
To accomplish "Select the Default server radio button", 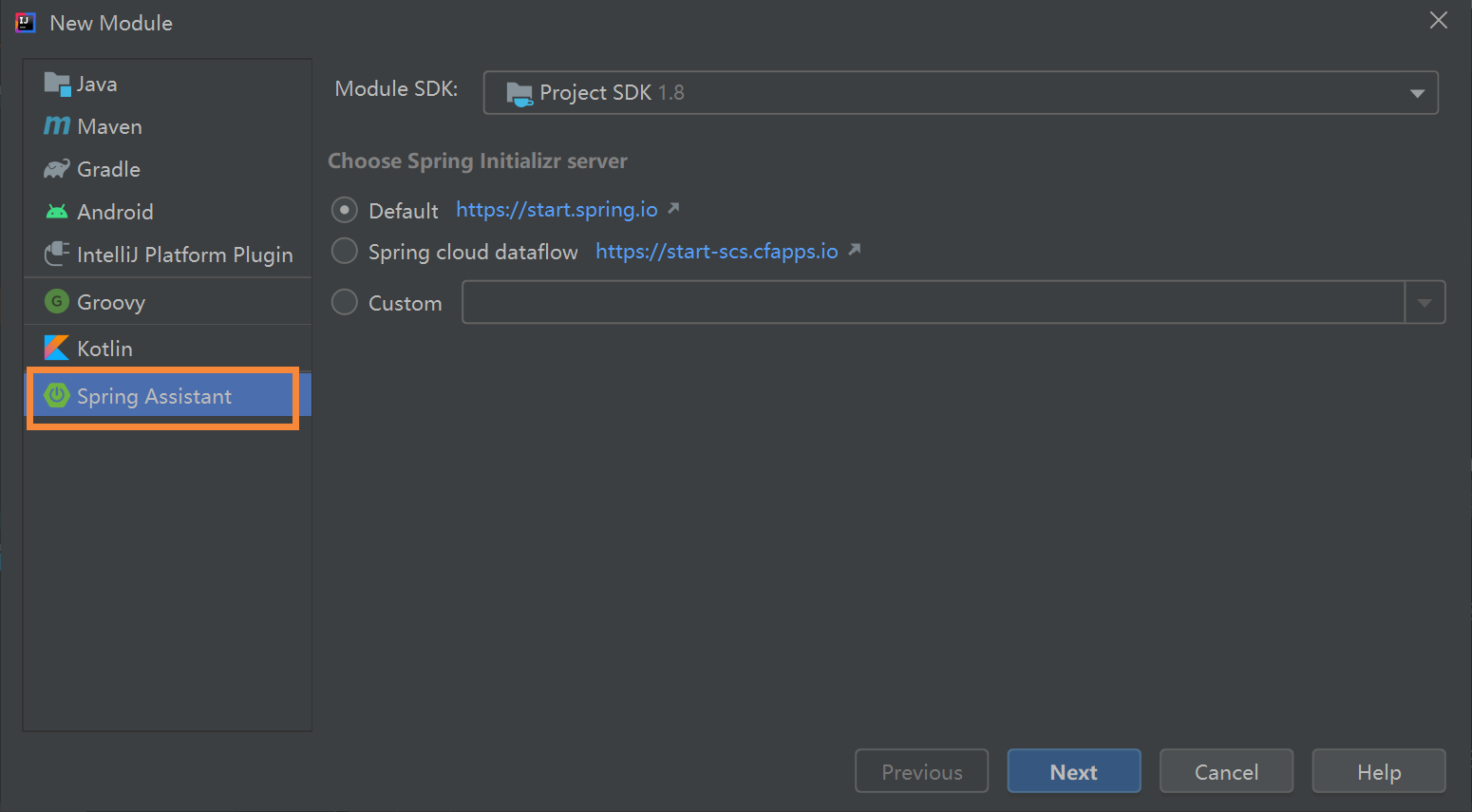I will click(344, 210).
